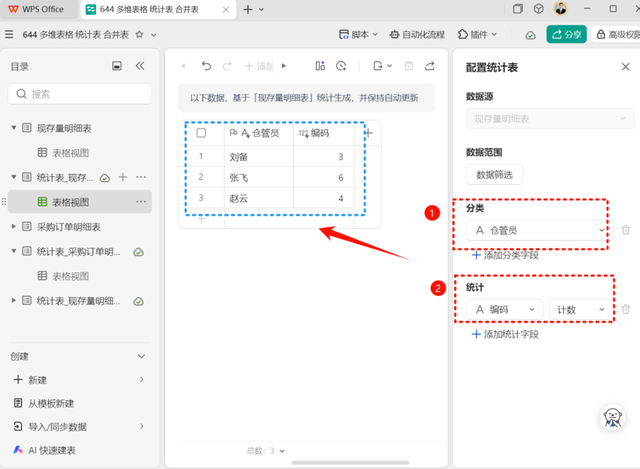Click cloud icon next to 统计表_现存量明细
The width and height of the screenshot is (640, 469).
coord(139,301)
